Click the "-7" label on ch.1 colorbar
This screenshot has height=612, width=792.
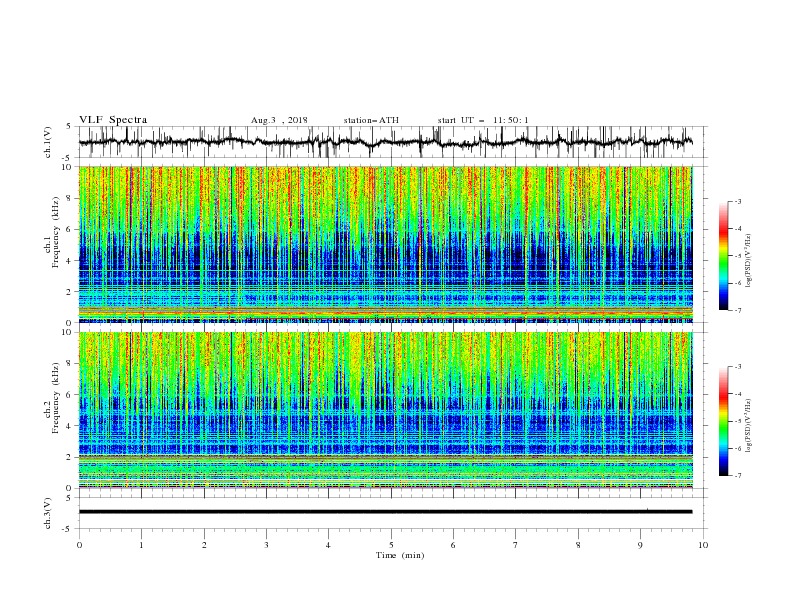(x=738, y=311)
